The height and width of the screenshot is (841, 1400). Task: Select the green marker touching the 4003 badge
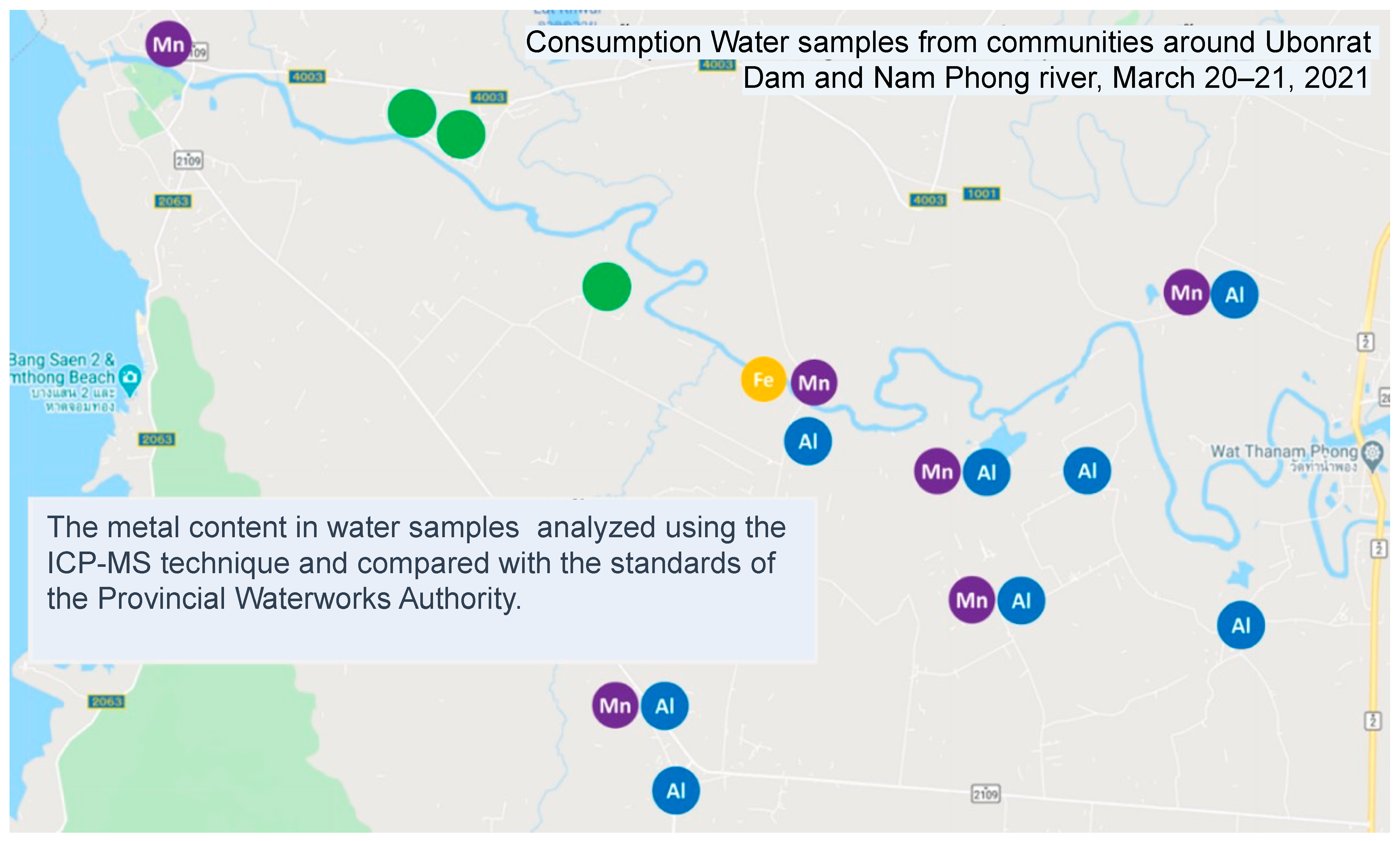(461, 134)
